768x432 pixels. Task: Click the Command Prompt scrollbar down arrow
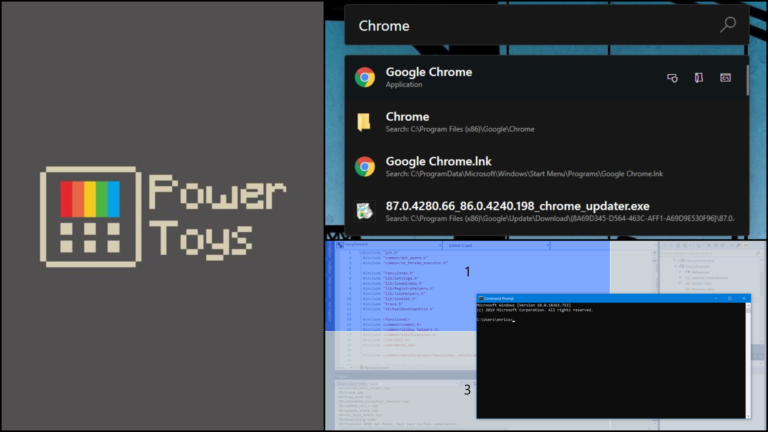[748, 415]
